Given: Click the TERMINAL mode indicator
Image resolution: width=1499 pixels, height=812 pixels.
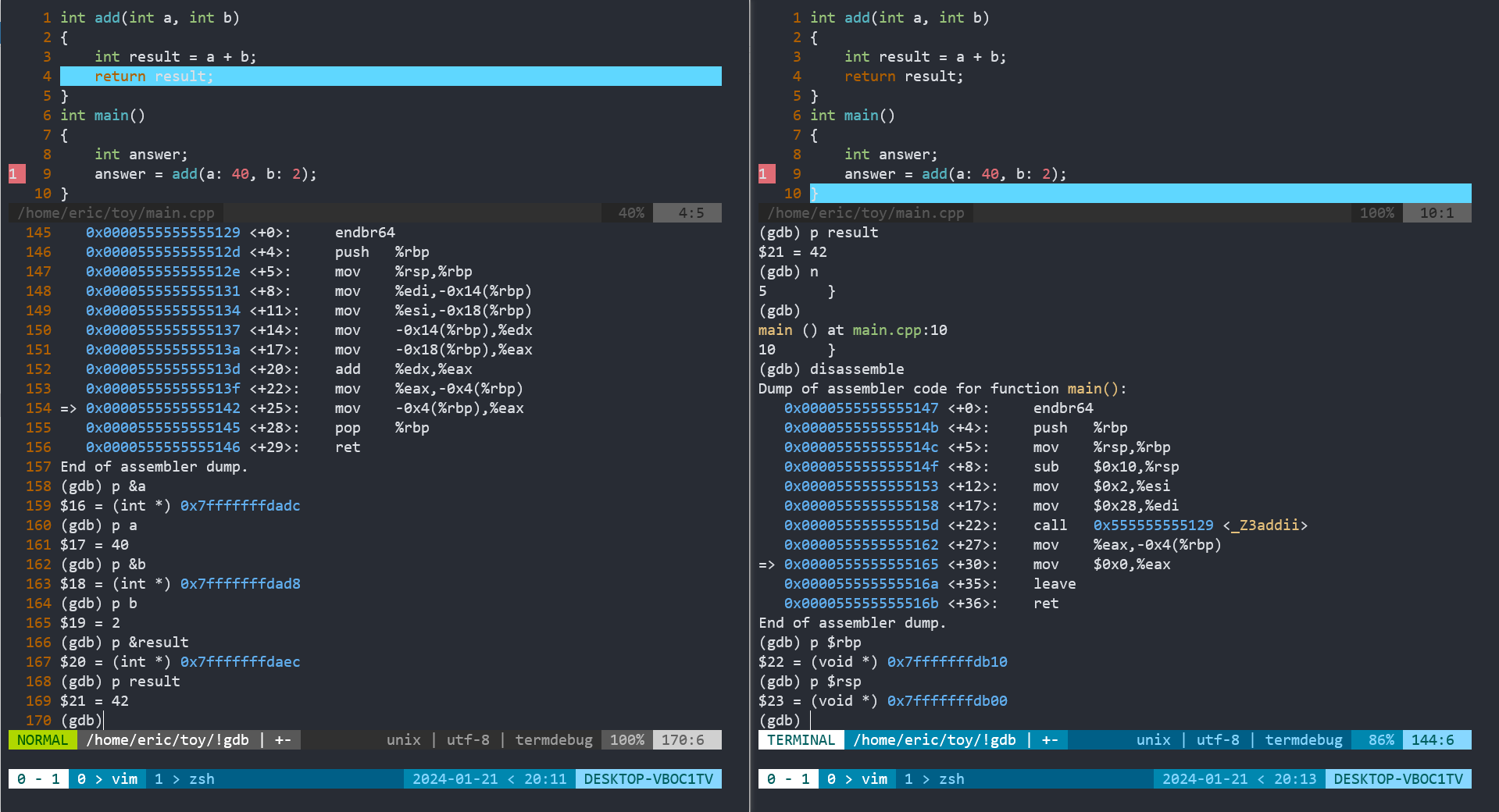Looking at the screenshot, I should point(801,740).
